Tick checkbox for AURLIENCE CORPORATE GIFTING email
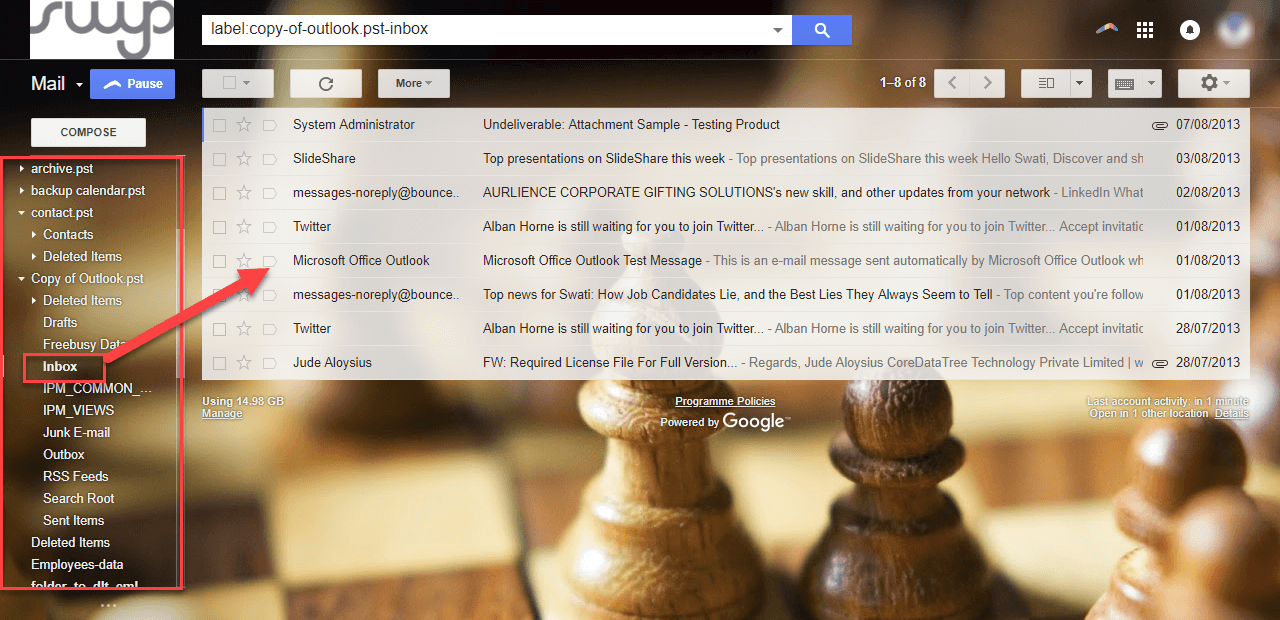1280x620 pixels. point(219,193)
